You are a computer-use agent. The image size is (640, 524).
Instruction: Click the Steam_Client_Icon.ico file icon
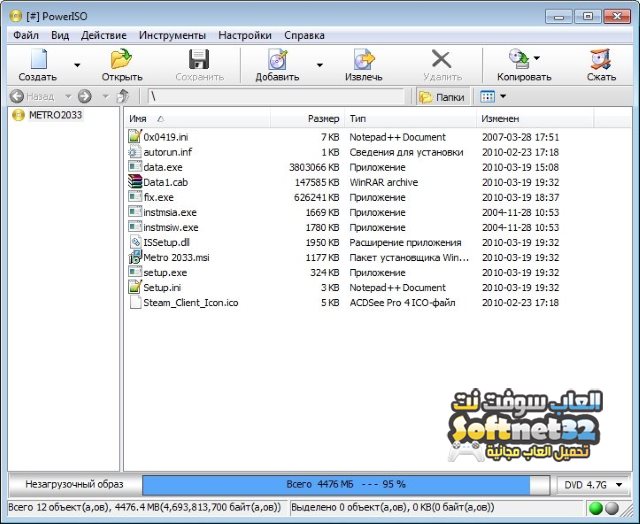coord(135,302)
